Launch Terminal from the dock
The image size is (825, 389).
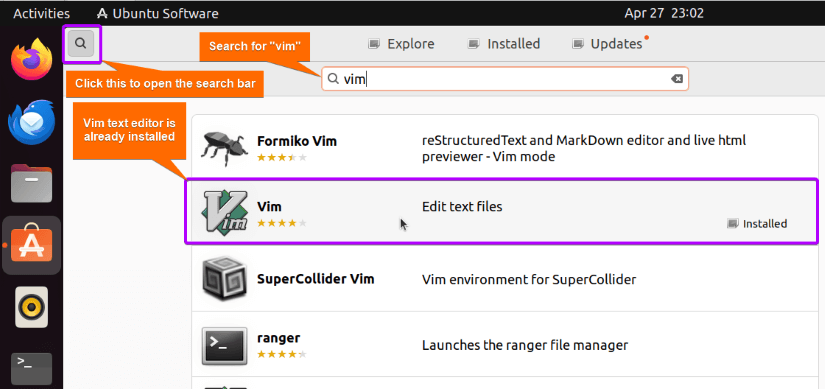32,368
